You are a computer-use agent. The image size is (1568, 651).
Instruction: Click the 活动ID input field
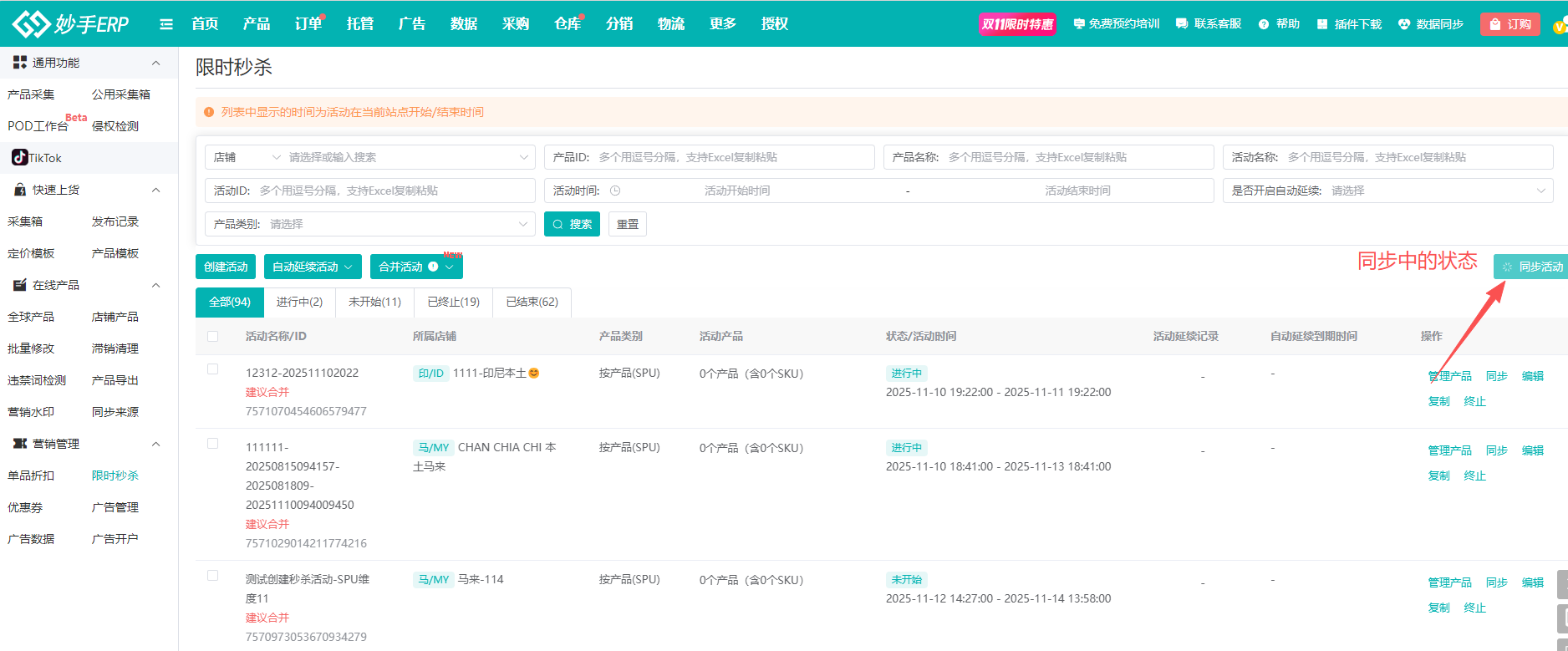tap(393, 191)
